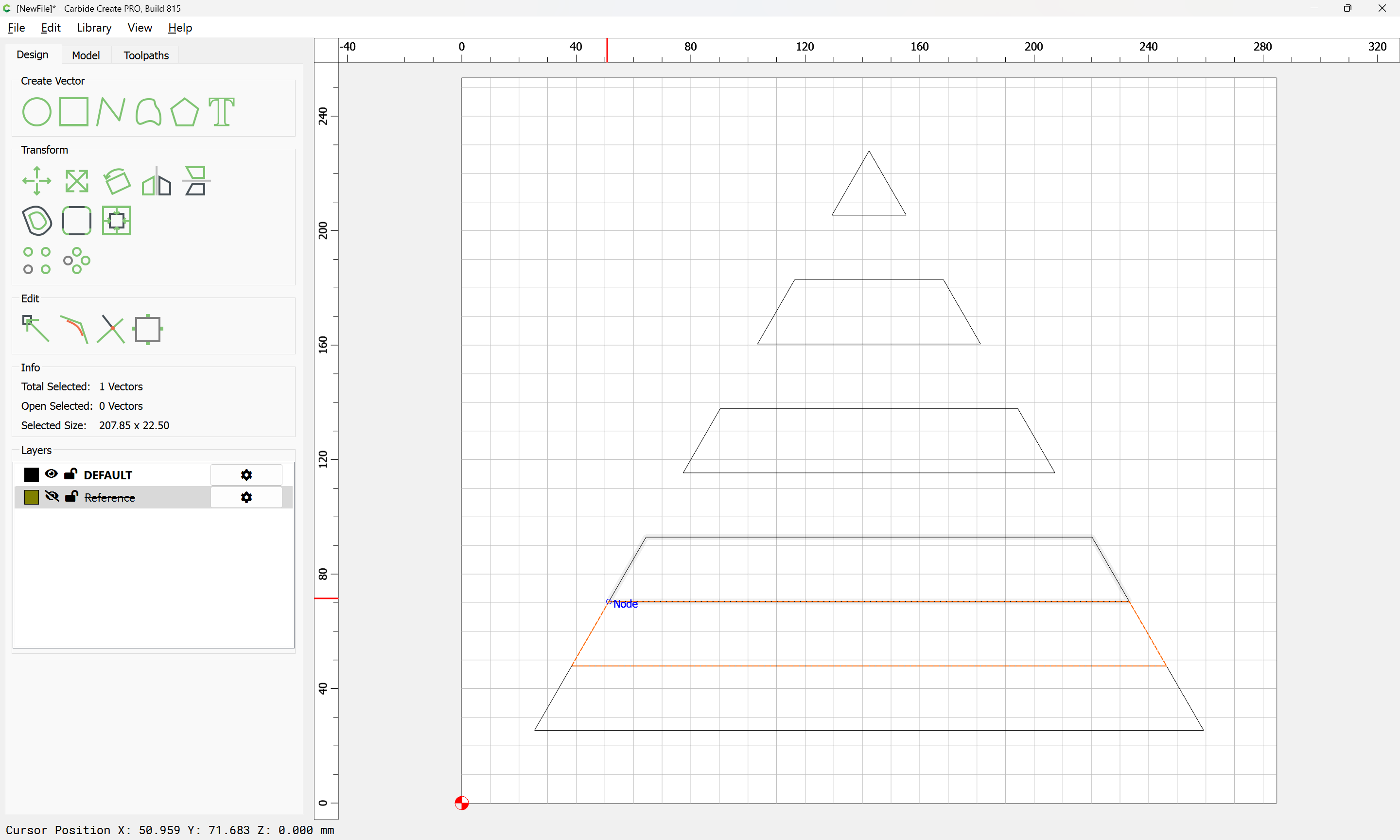This screenshot has height=840, width=1400.
Task: Select the Reference layer row
Action: (x=153, y=497)
